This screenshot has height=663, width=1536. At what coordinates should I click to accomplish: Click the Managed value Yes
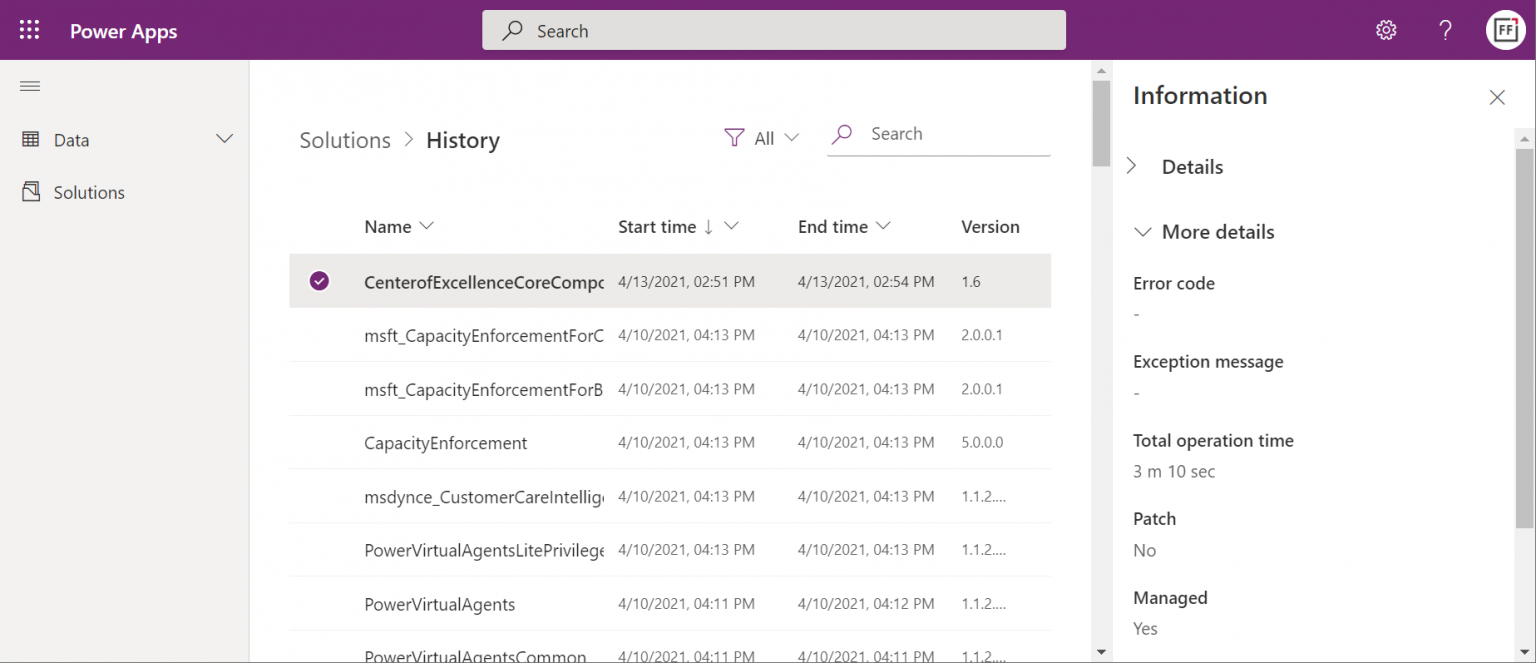pyautogui.click(x=1145, y=629)
